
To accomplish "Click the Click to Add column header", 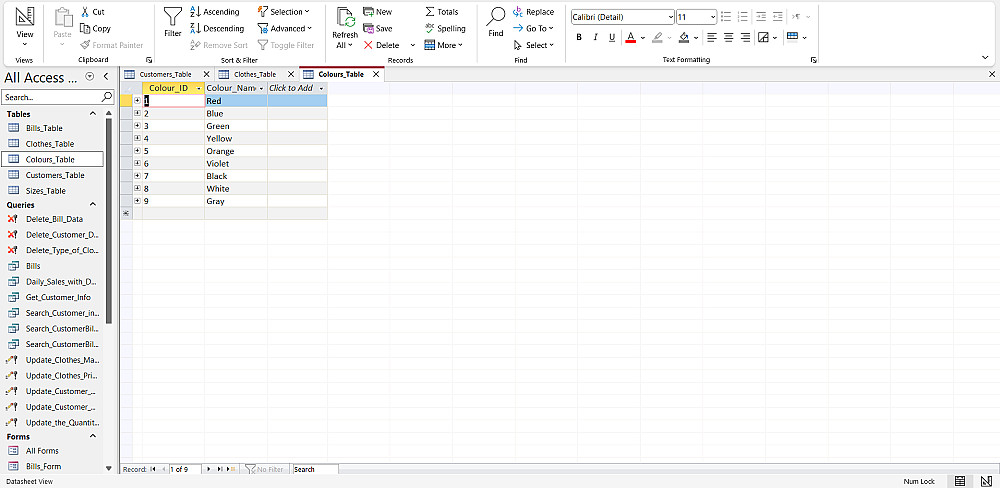I will point(297,88).
